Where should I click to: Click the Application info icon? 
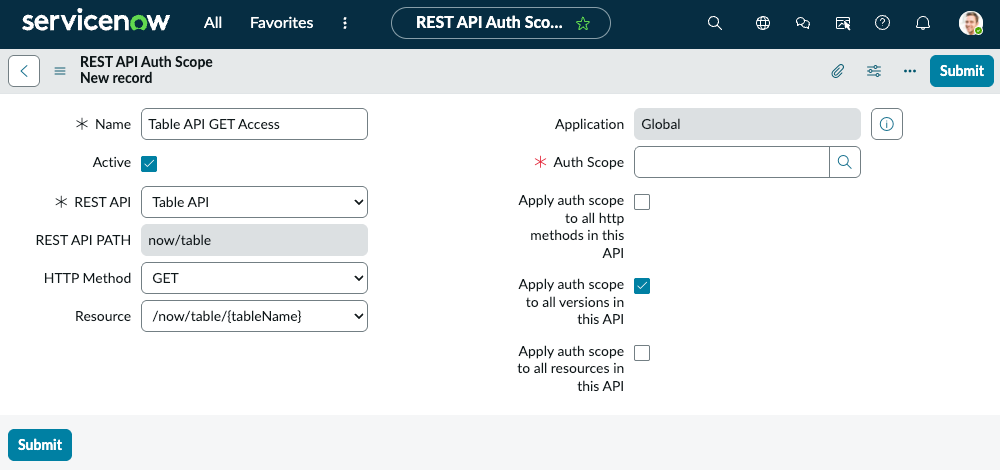click(x=886, y=124)
